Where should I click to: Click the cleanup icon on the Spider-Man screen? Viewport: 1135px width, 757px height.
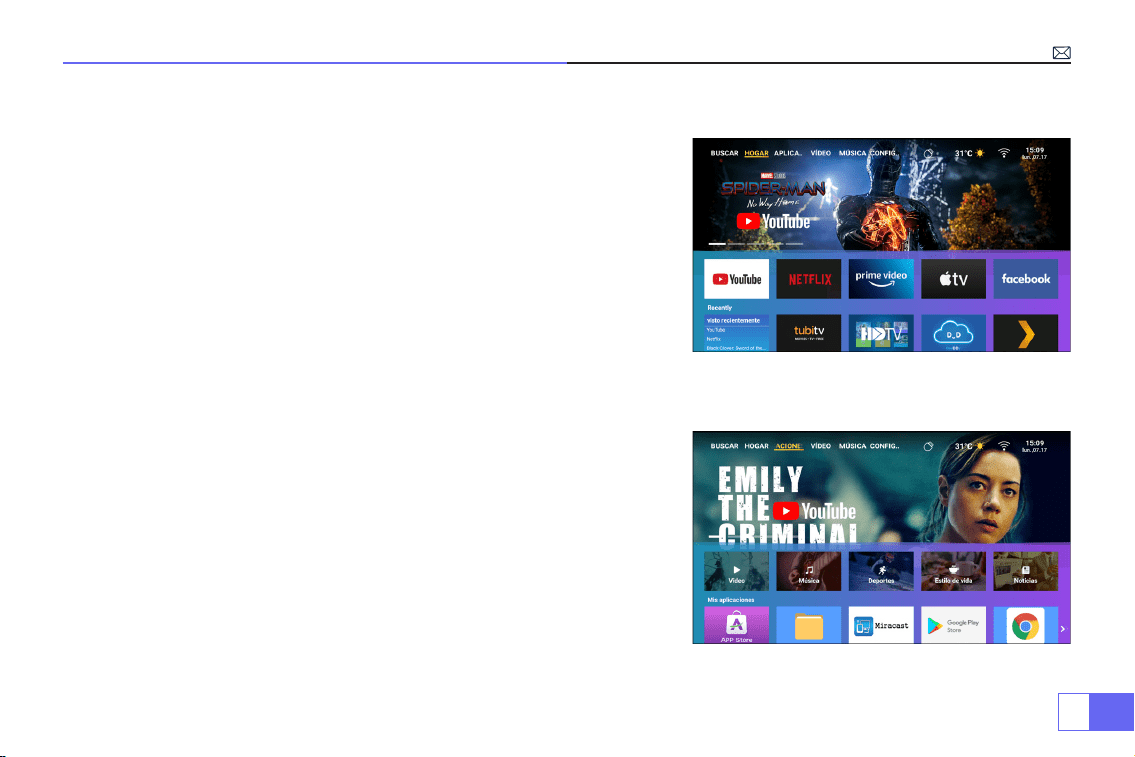(928, 153)
